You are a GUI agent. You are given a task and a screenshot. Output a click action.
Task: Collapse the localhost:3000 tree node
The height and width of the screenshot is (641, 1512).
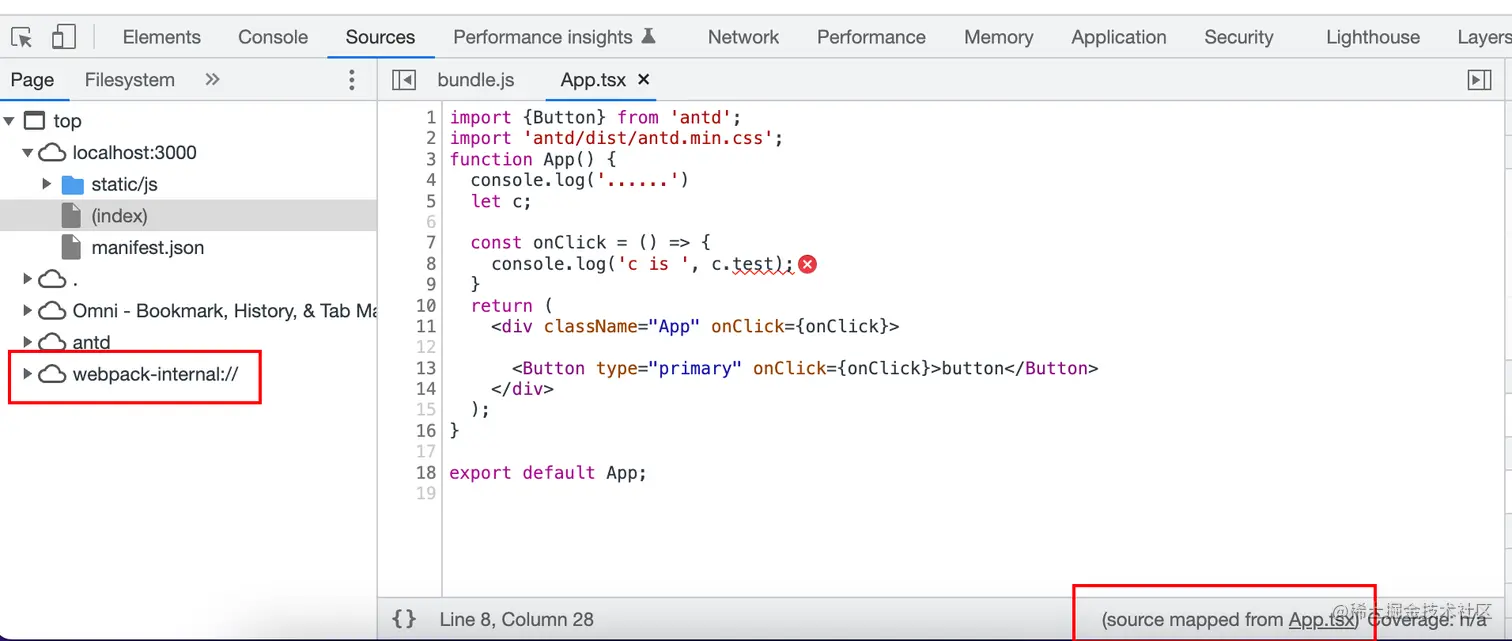coord(28,153)
